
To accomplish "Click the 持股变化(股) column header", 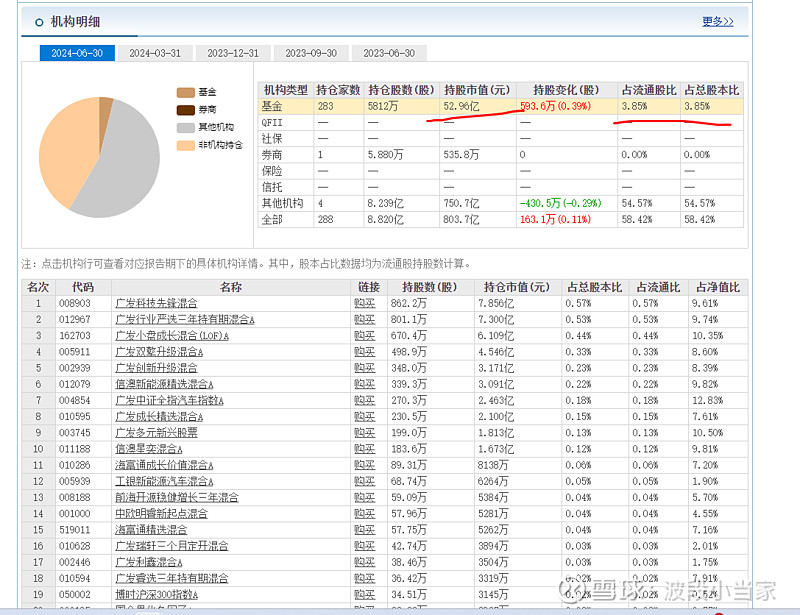I will click(x=566, y=90).
